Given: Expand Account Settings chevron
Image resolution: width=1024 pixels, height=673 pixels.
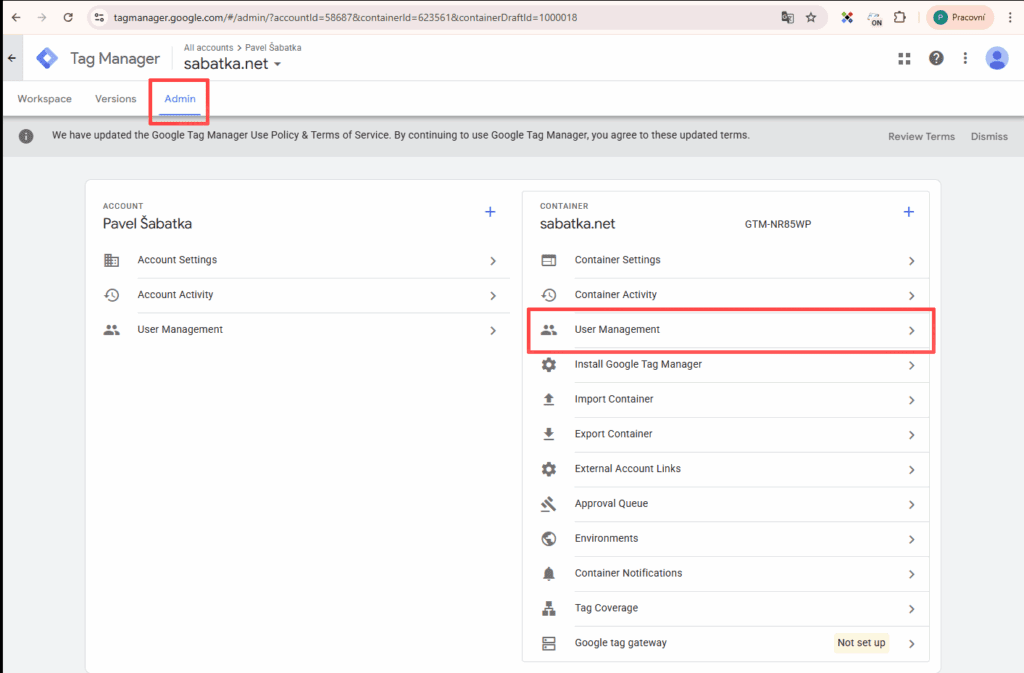Looking at the screenshot, I should click(x=493, y=260).
